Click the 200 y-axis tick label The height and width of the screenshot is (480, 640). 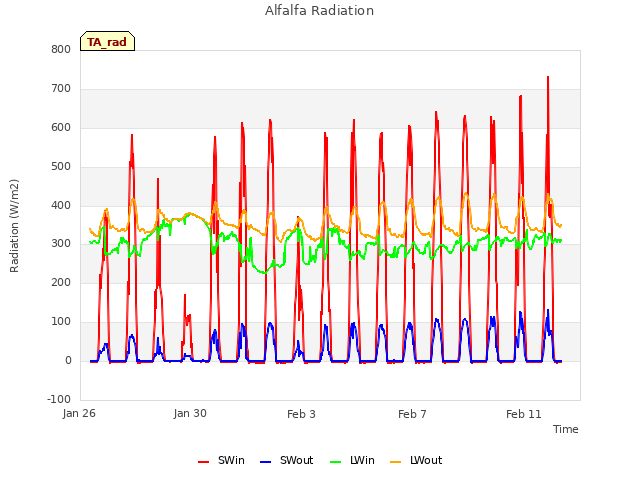point(61,282)
